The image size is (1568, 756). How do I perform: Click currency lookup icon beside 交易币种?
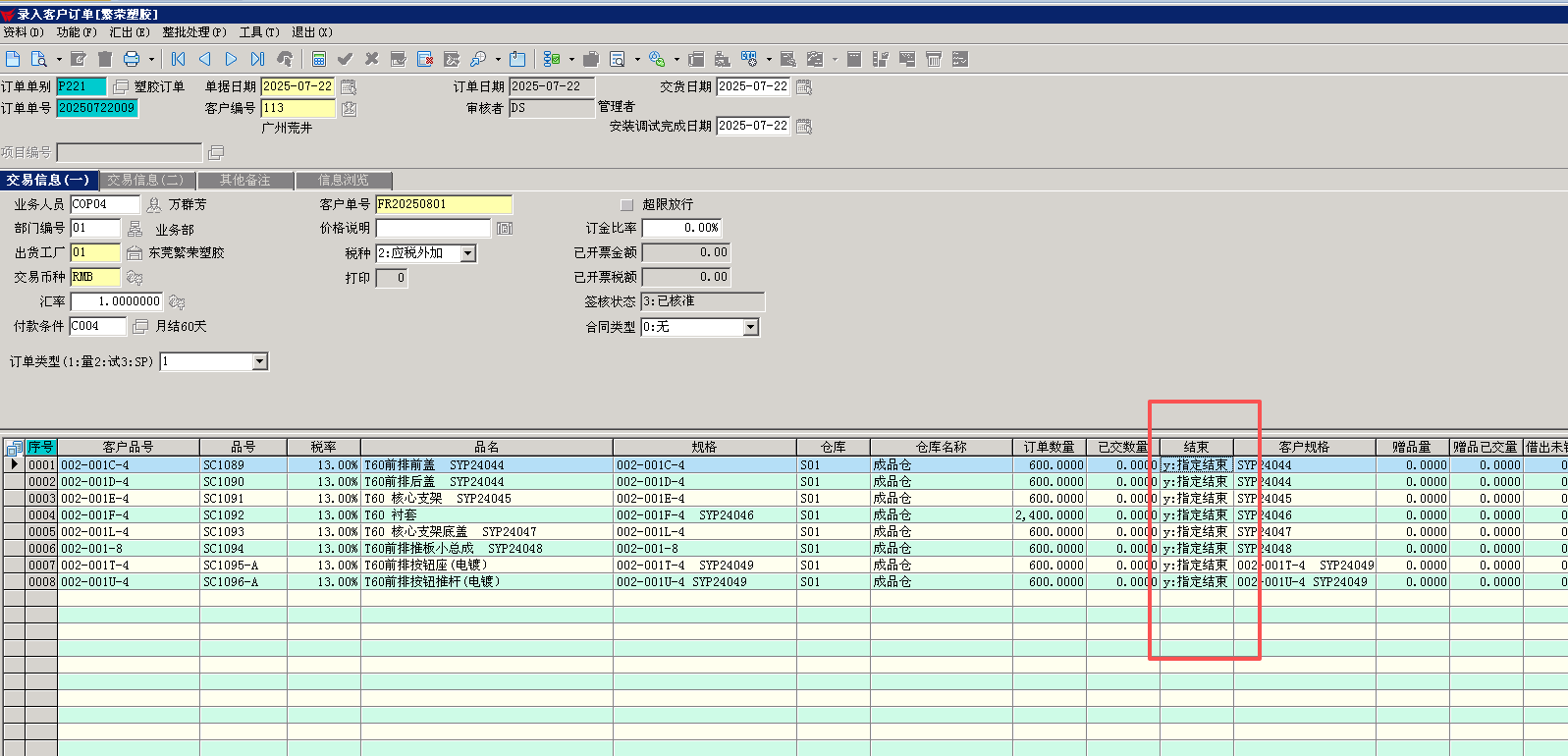(135, 278)
